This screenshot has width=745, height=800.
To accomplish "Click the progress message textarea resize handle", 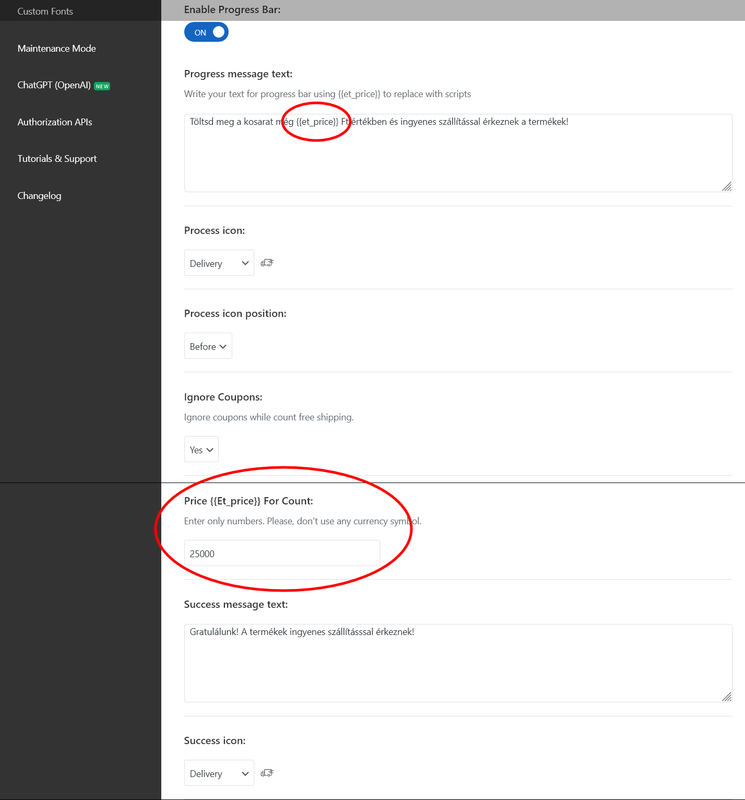I will pyautogui.click(x=727, y=187).
